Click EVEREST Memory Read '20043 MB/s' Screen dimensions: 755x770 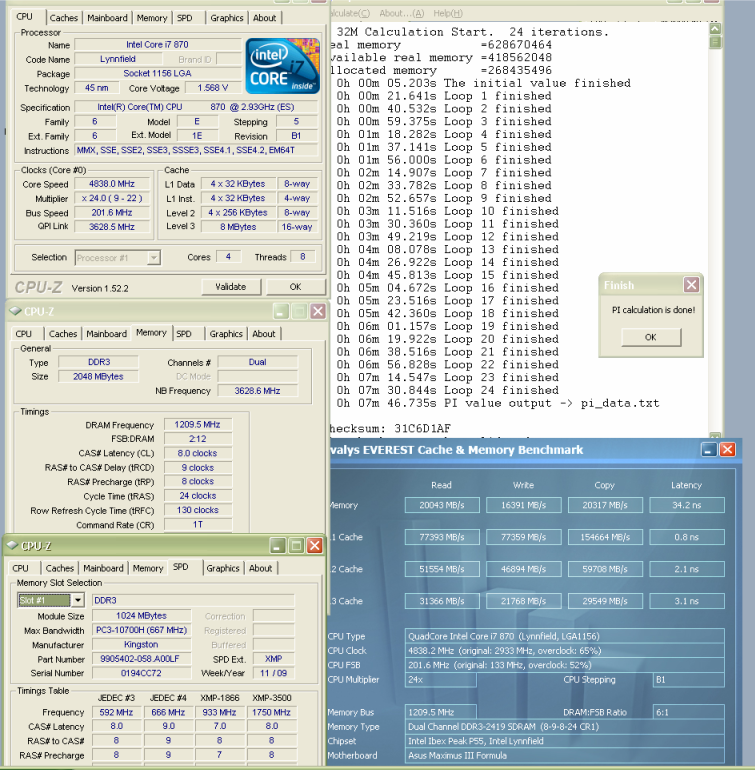(x=442, y=505)
